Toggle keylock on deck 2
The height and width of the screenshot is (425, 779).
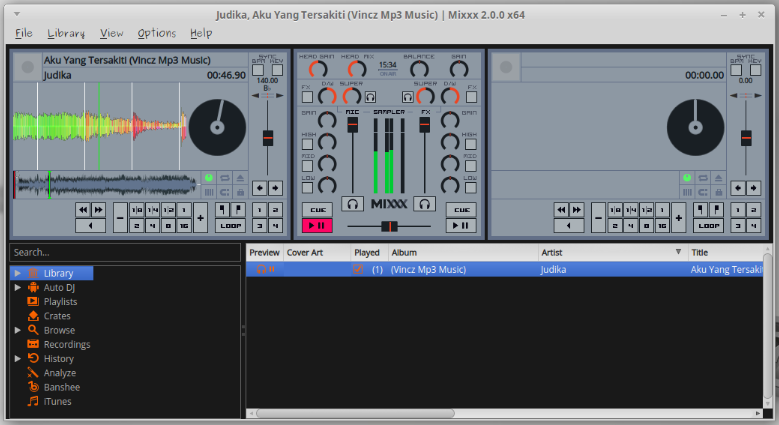(x=718, y=192)
